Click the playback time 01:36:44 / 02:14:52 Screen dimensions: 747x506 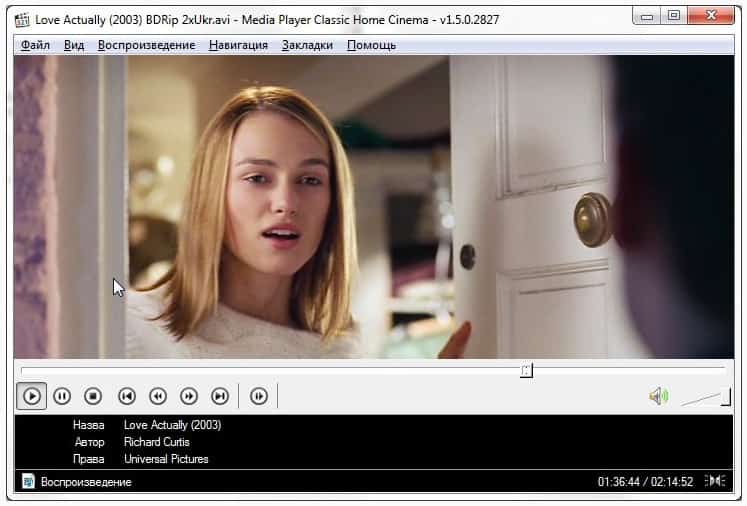(x=646, y=482)
